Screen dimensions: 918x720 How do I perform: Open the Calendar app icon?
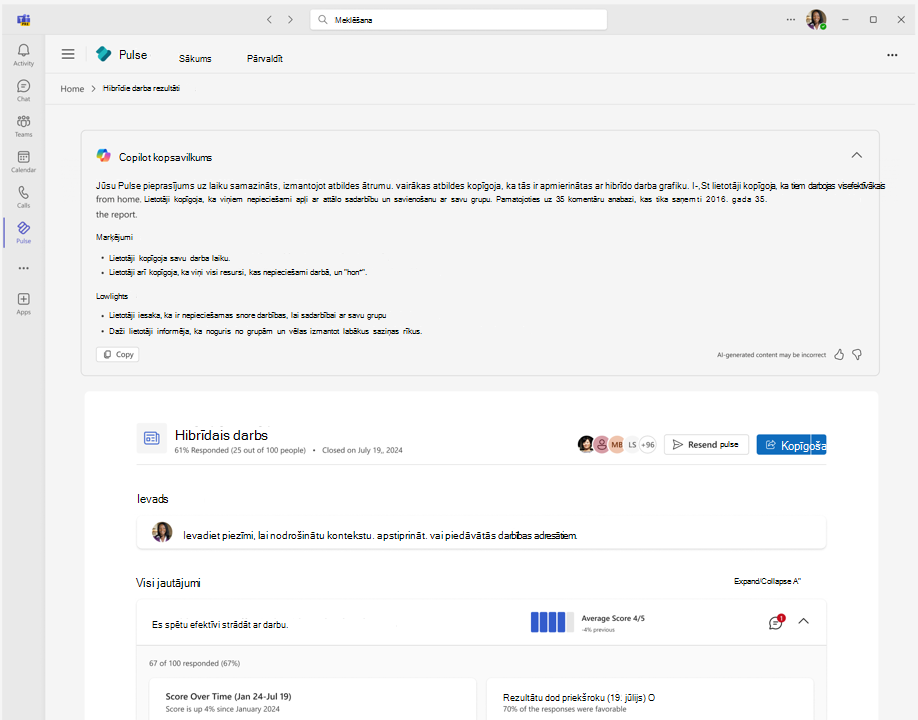point(23,161)
